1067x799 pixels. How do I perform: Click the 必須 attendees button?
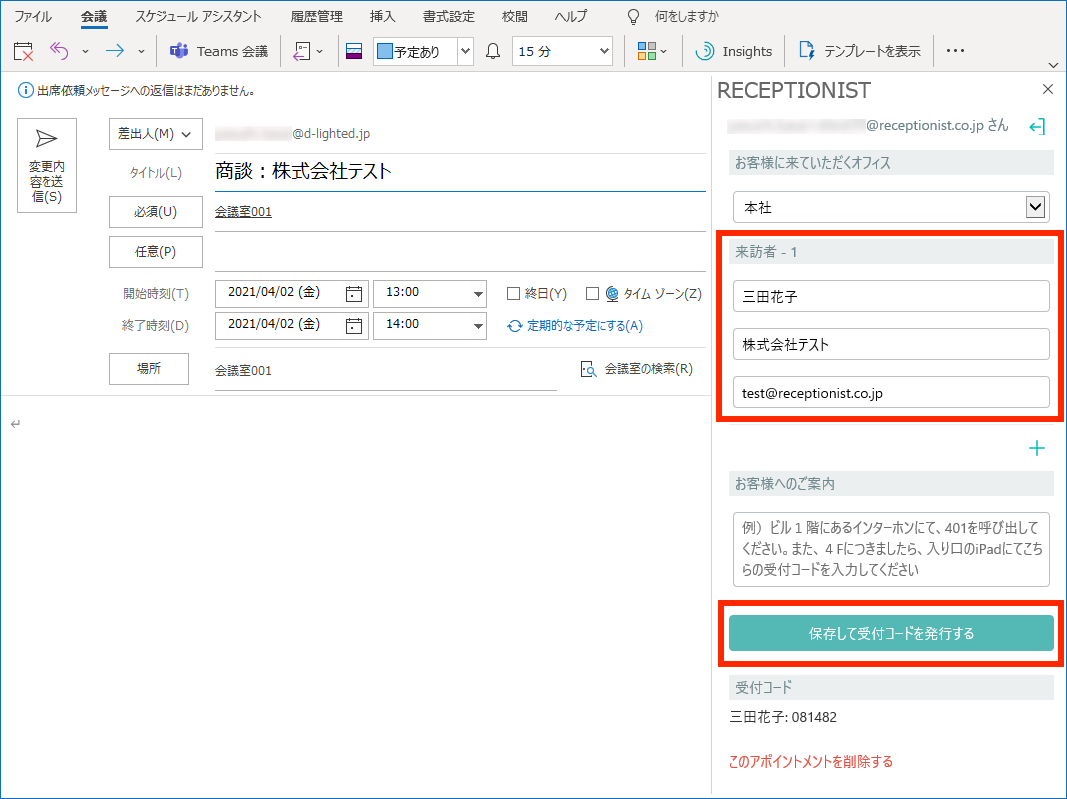click(156, 212)
